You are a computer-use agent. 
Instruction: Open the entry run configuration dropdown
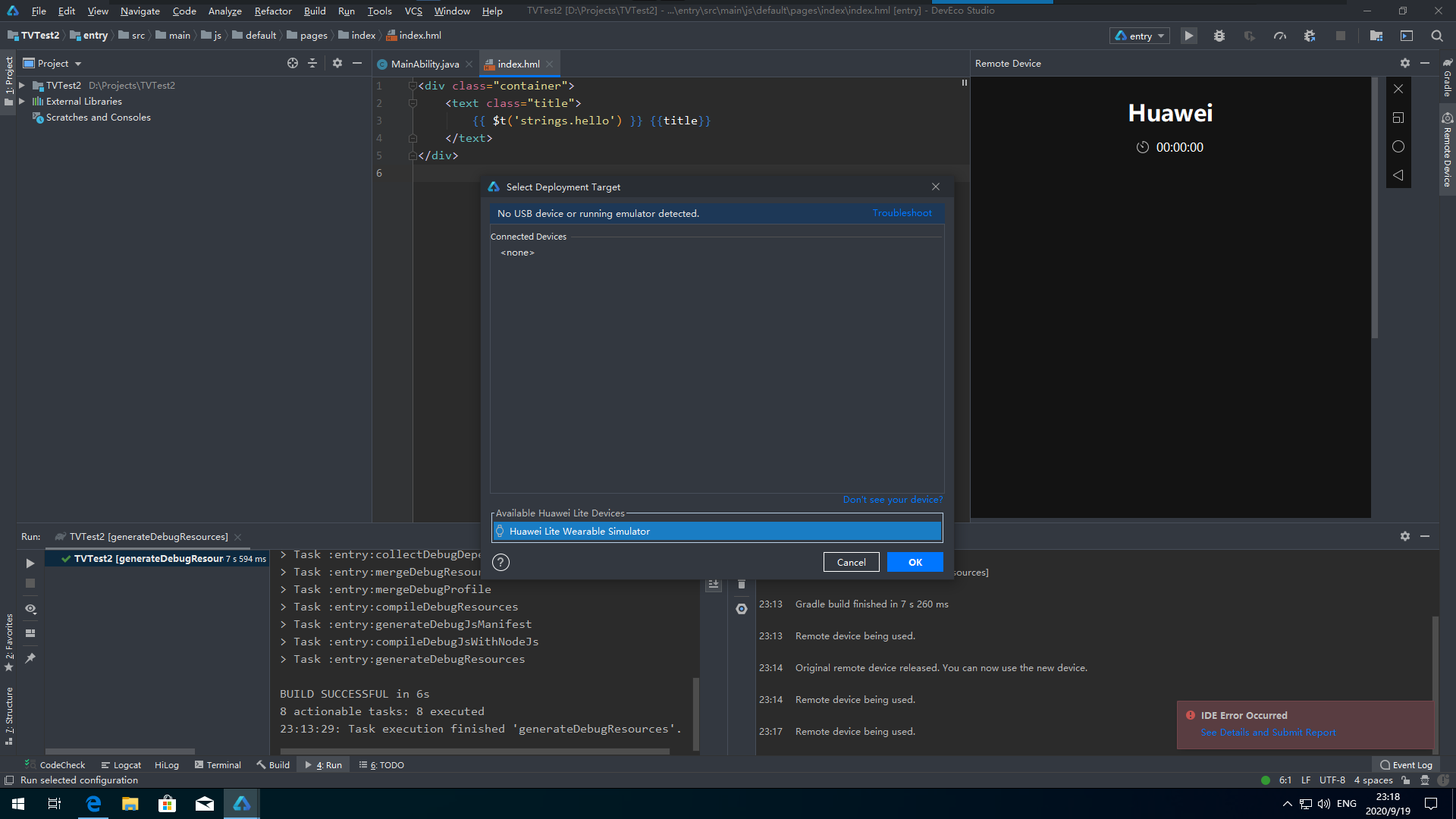[1140, 36]
